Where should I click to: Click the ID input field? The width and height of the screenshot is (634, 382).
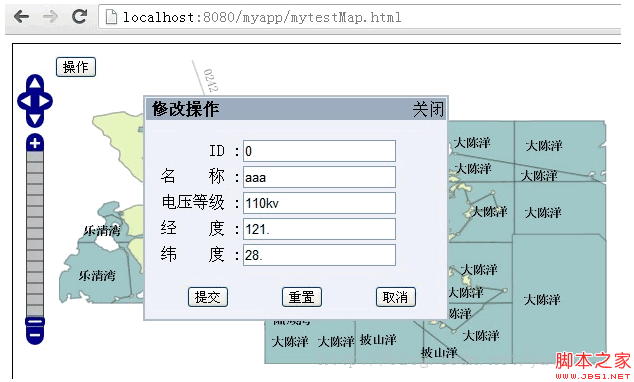point(319,151)
